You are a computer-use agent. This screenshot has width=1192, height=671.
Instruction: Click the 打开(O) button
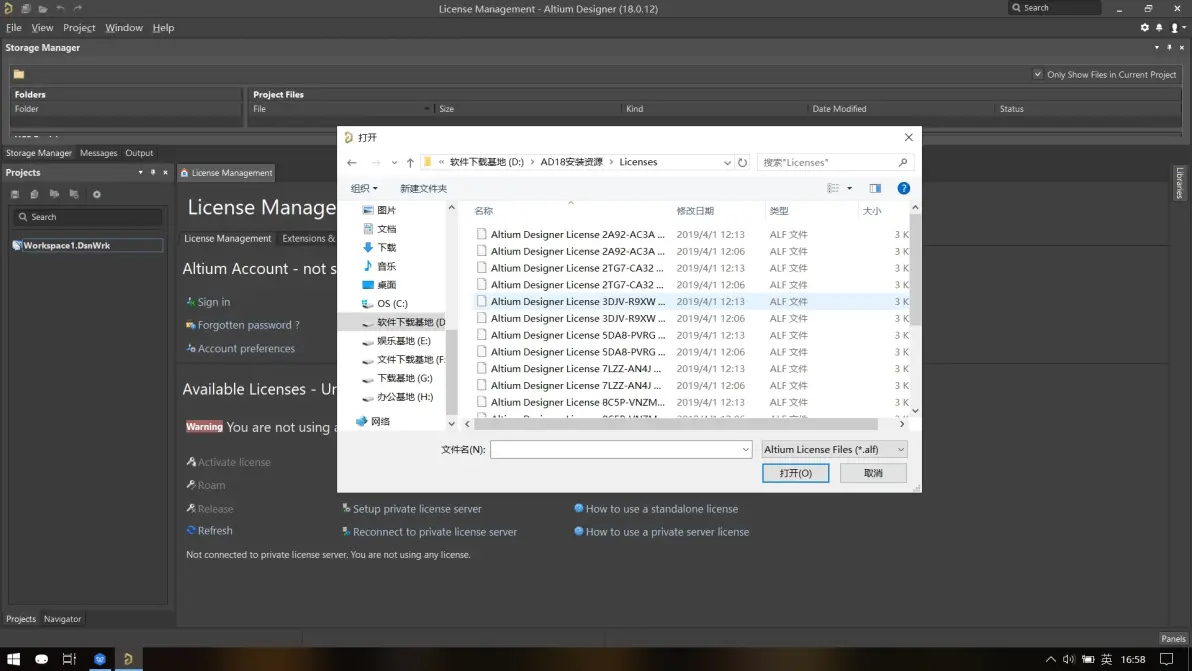pos(796,473)
